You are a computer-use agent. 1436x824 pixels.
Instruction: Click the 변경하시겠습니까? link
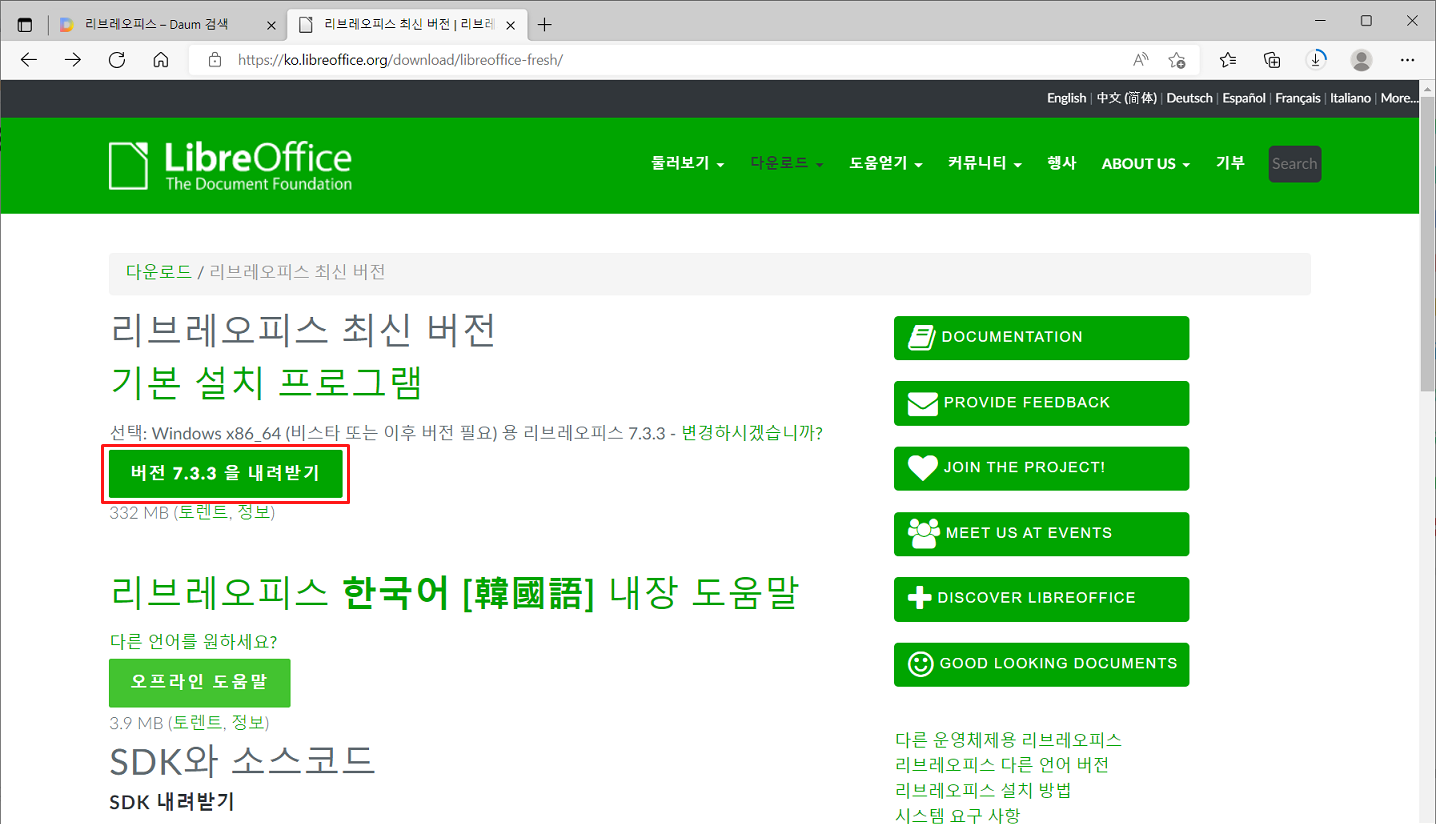752,433
